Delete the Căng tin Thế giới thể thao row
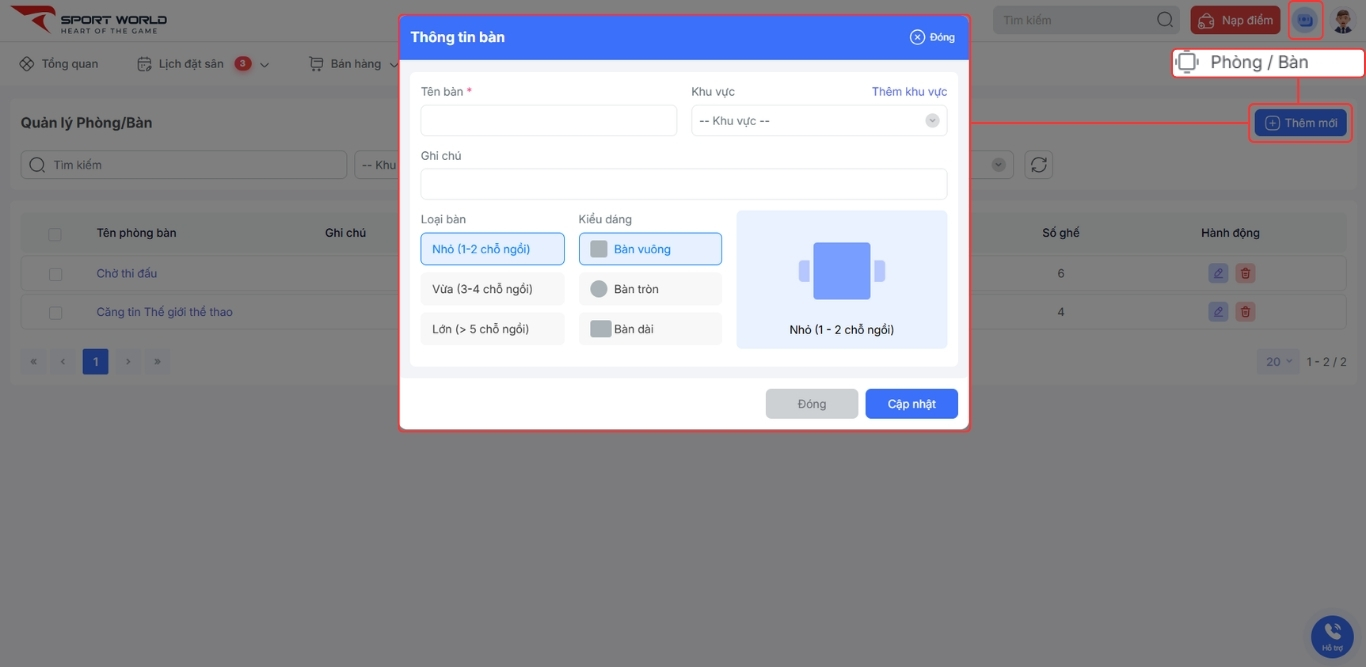1366x667 pixels. click(x=1245, y=312)
